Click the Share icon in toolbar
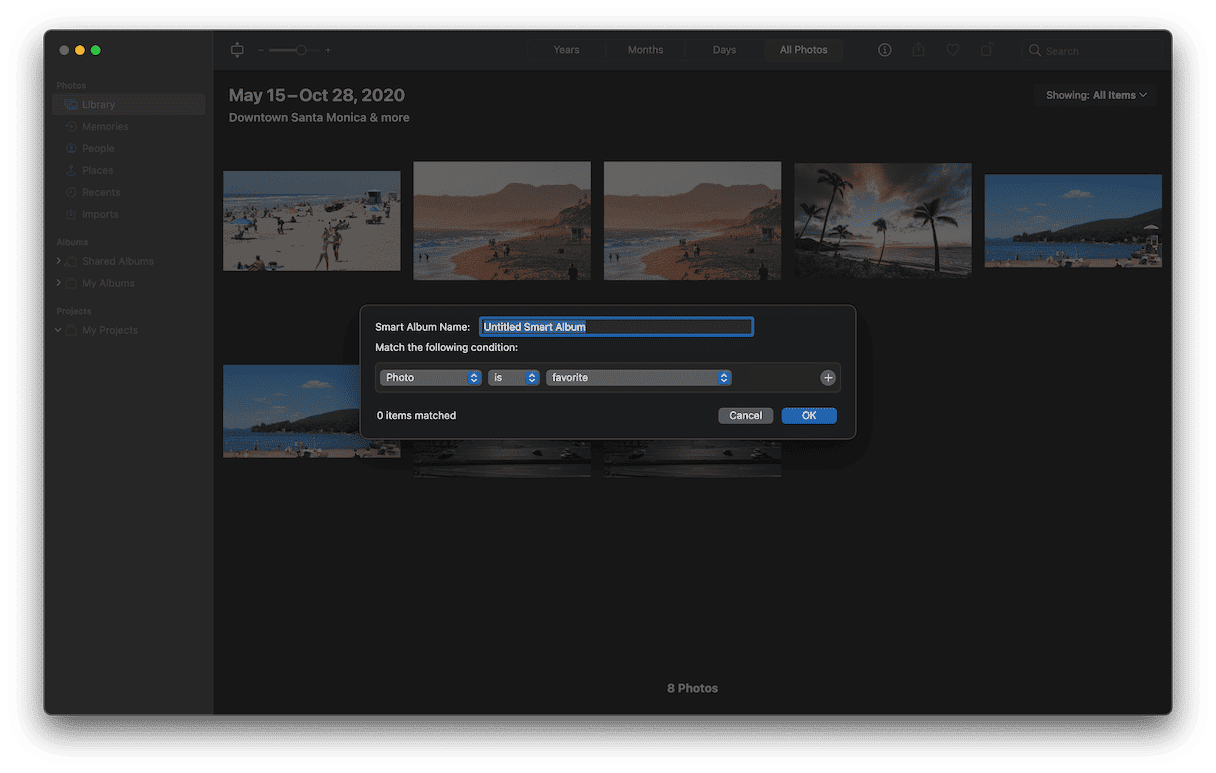This screenshot has height=773, width=1216. [x=918, y=50]
